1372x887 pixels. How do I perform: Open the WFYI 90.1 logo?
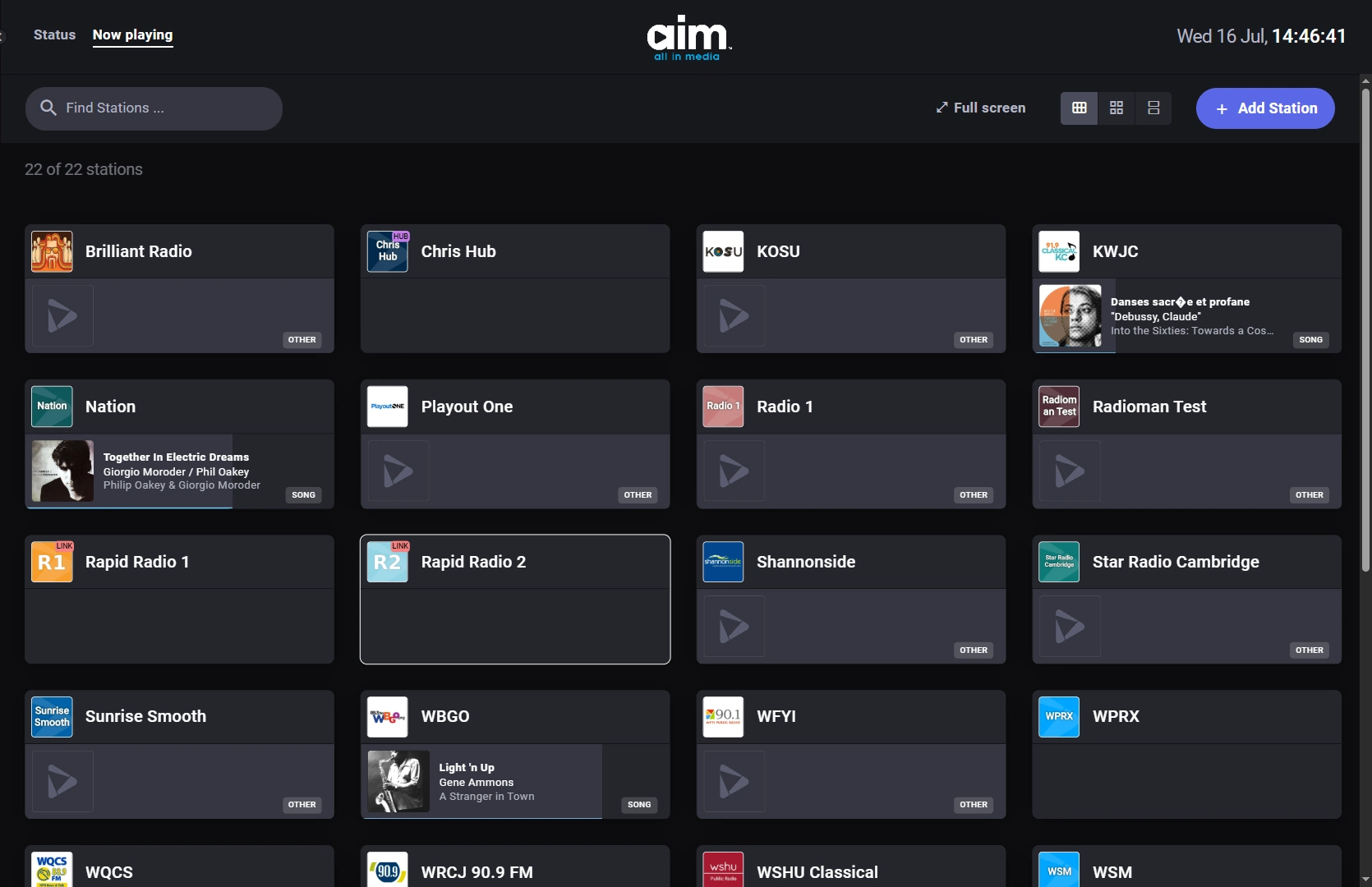coord(724,717)
